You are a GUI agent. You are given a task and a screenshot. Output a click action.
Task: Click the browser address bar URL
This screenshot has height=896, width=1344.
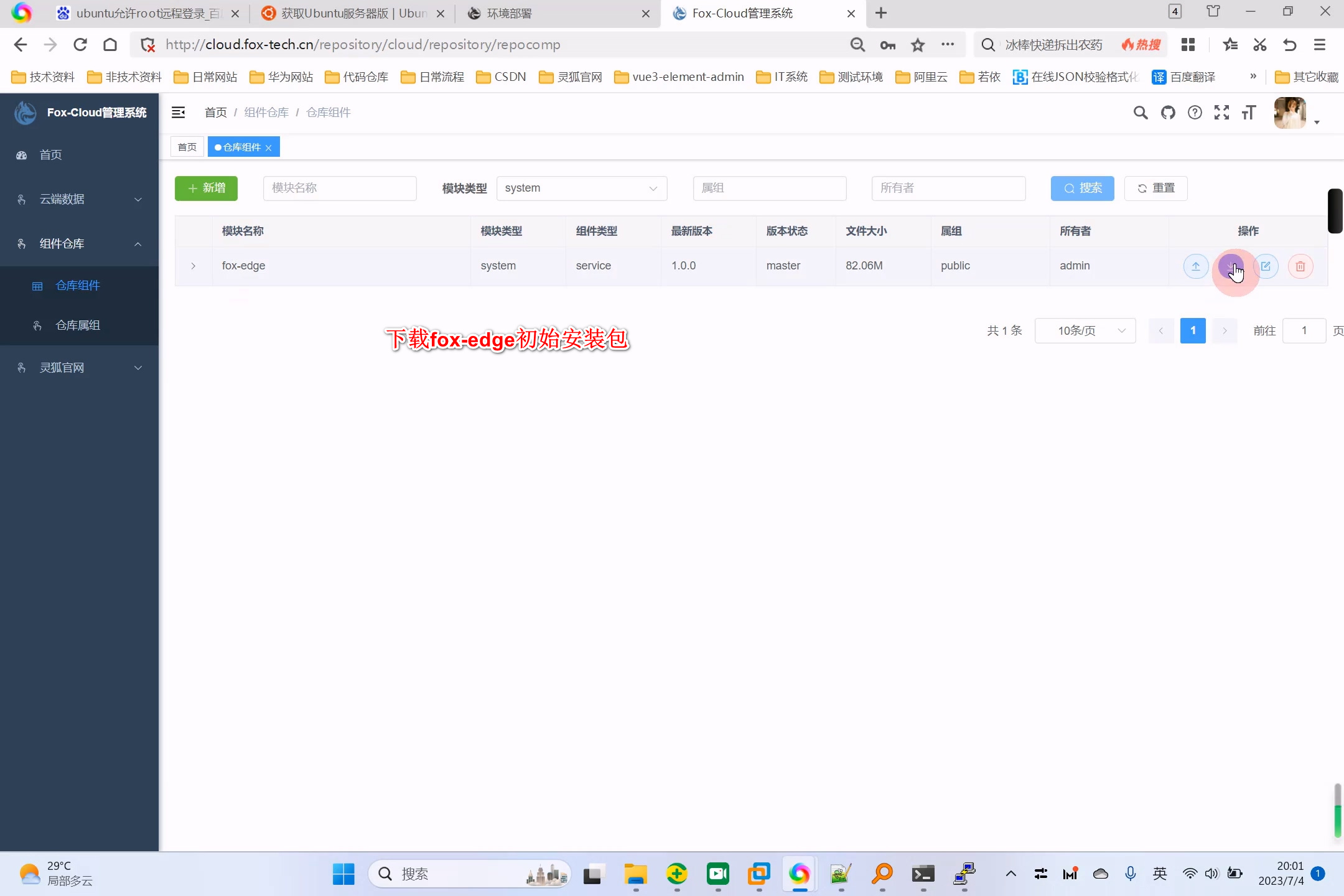pyautogui.click(x=363, y=45)
